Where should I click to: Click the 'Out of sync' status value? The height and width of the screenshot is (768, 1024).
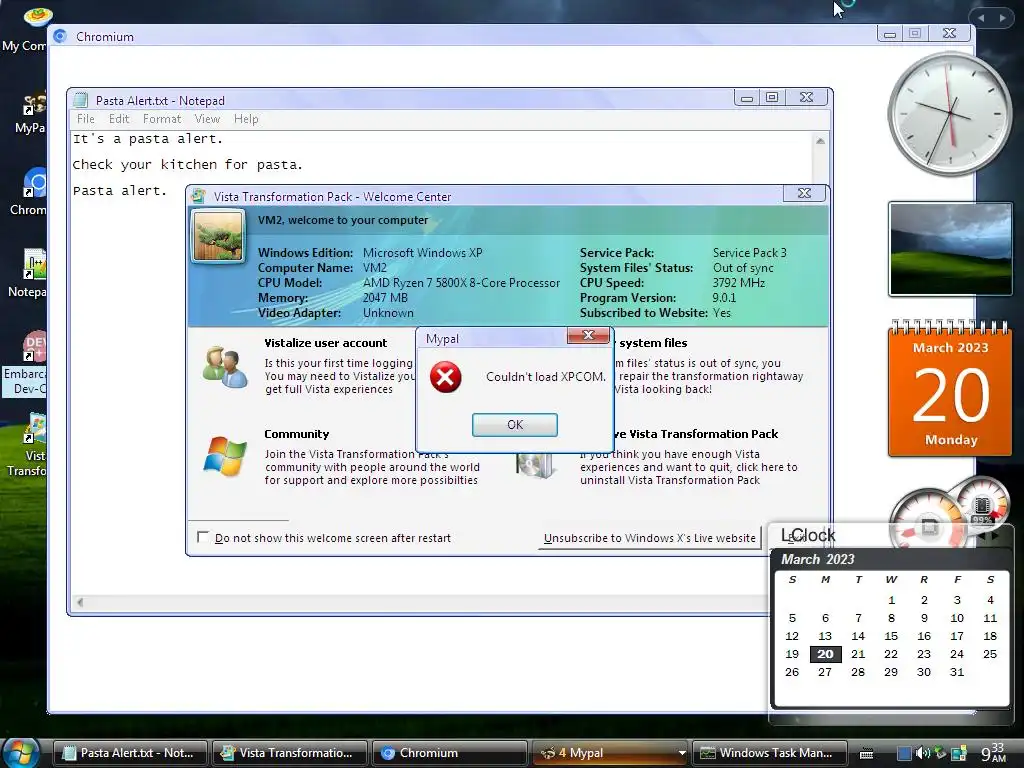pos(743,268)
